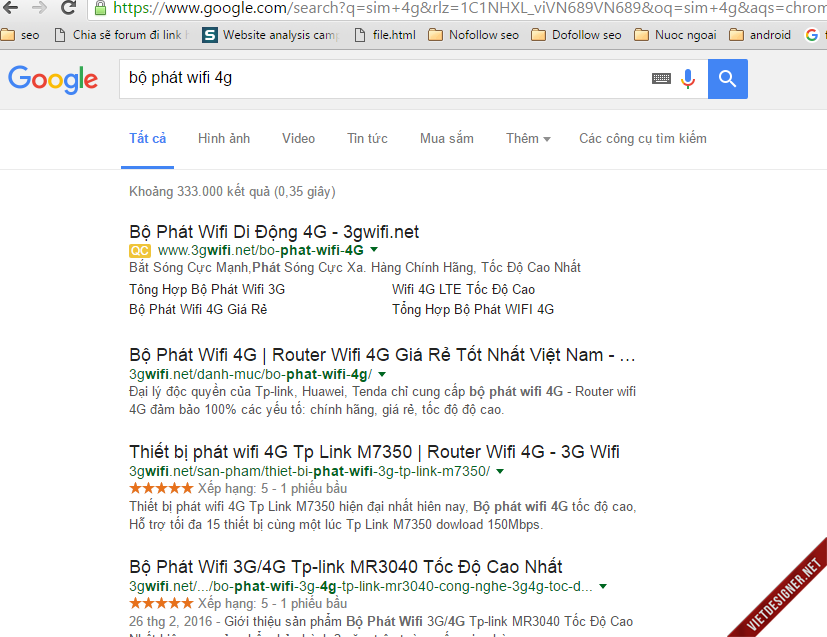Open the sitelink Bộ Phát Wifi 4G Giá Rẻ
This screenshot has width=827, height=637.
point(198,310)
